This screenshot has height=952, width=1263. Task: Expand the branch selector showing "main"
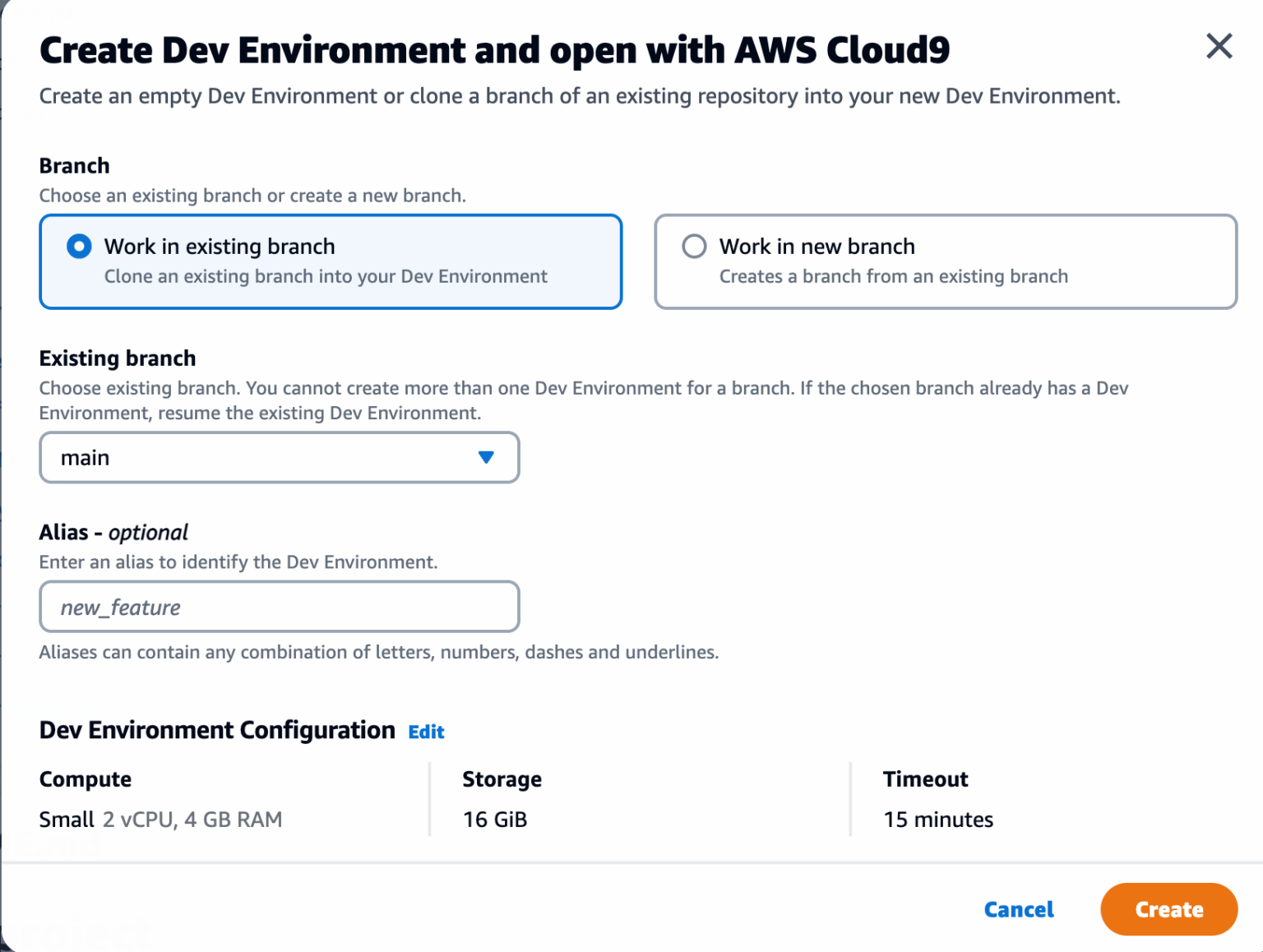pos(279,458)
